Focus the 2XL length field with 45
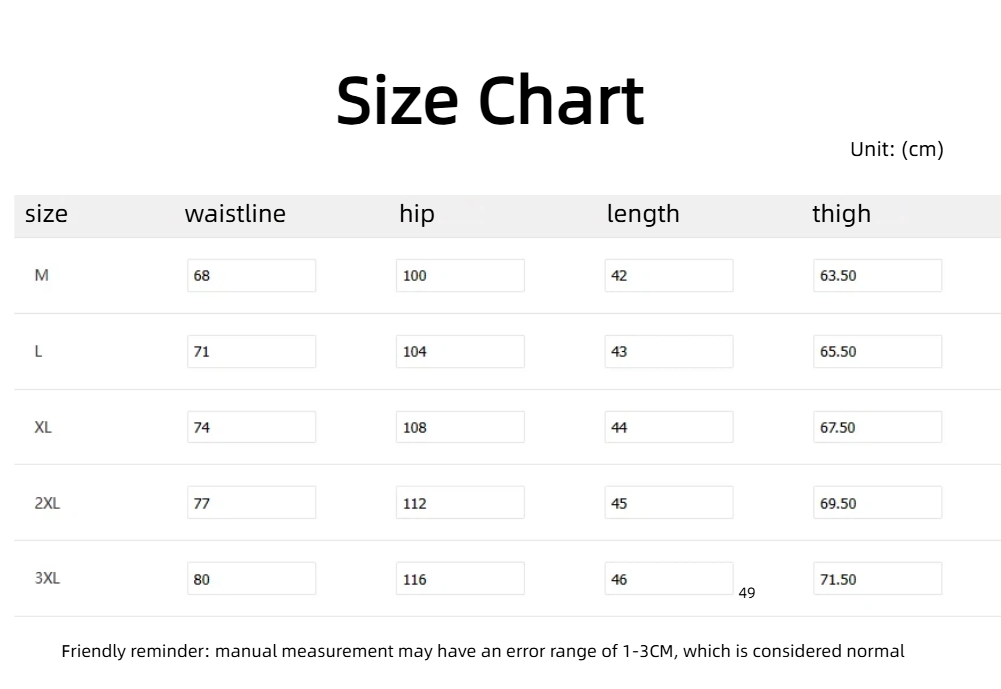This screenshot has height=689, width=1001. pos(668,503)
